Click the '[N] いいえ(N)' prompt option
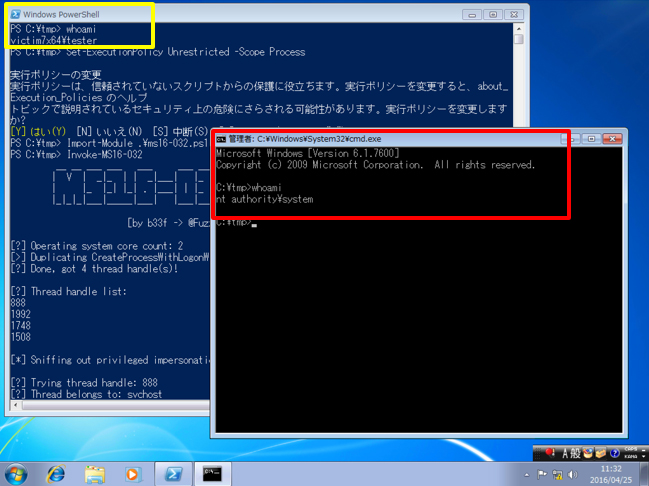The width and height of the screenshot is (649, 486). click(109, 132)
